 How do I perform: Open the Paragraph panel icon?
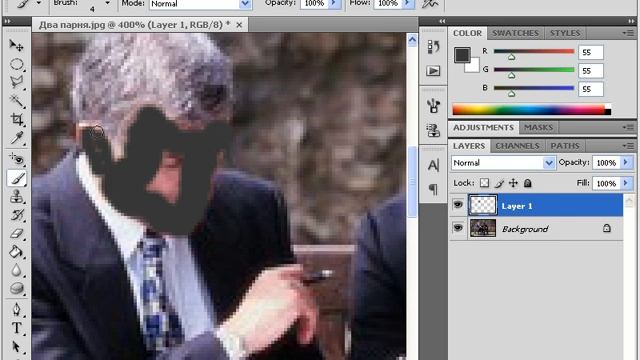coord(433,189)
